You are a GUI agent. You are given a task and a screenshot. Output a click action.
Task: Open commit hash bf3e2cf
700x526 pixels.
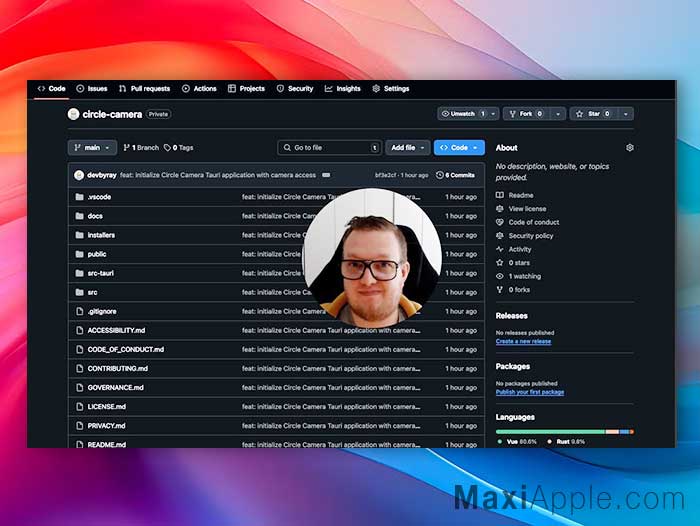[385, 175]
